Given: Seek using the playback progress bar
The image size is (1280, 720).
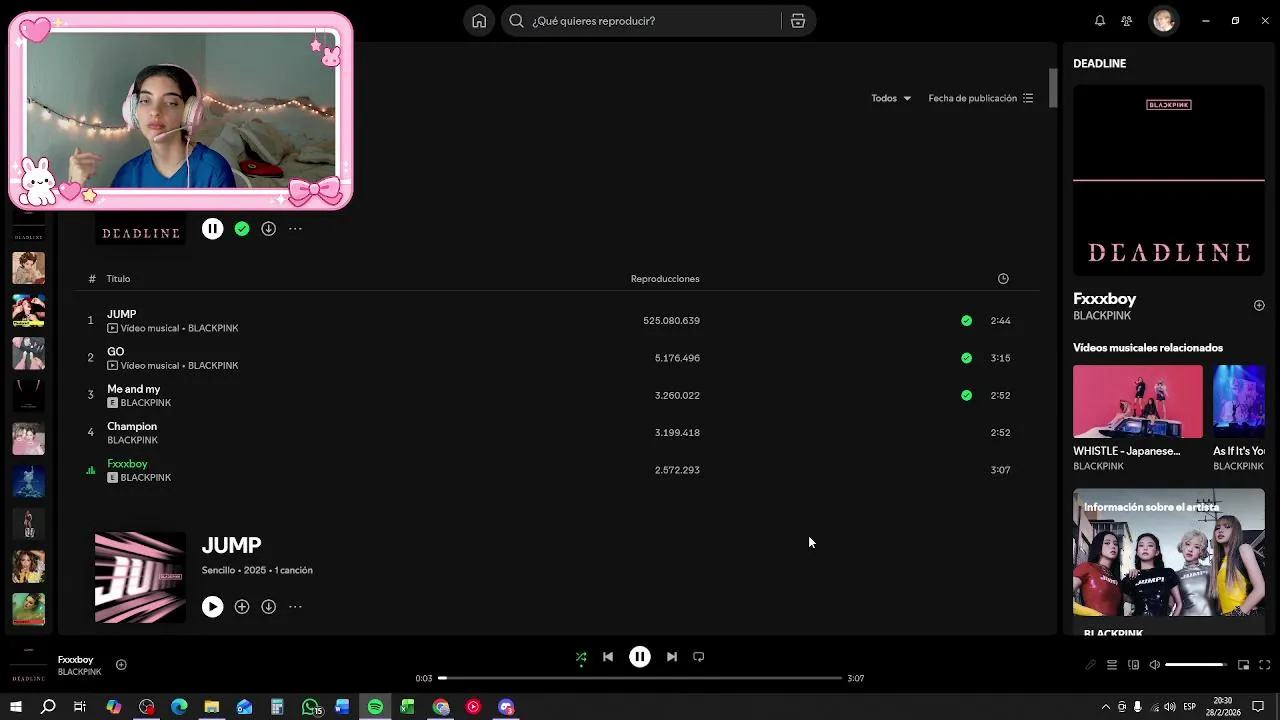Looking at the screenshot, I should pyautogui.click(x=640, y=678).
